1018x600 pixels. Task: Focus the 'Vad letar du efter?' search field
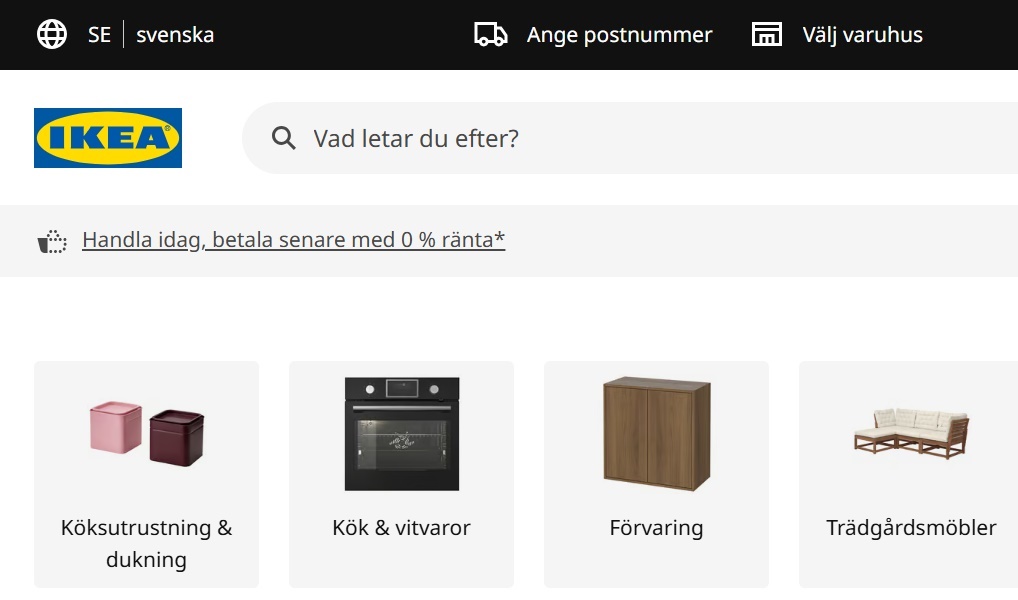pos(600,138)
